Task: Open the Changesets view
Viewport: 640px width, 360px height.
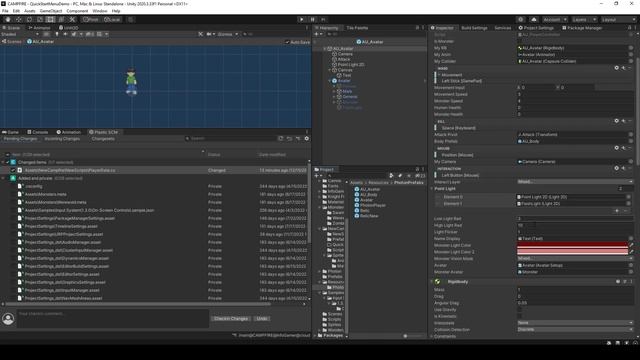Action: point(103,139)
